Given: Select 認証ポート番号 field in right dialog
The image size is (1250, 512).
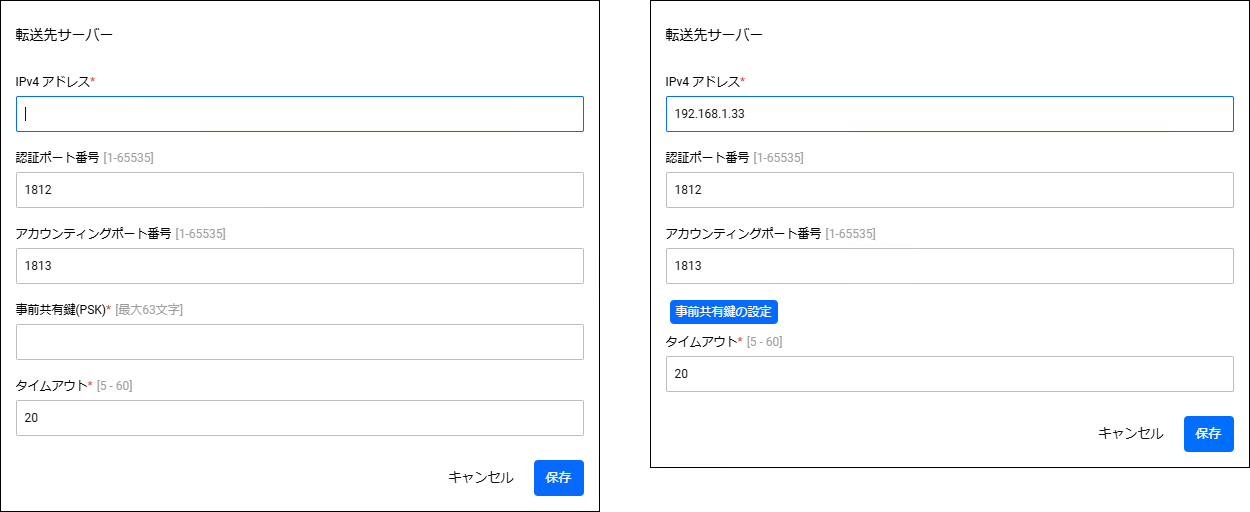Looking at the screenshot, I should (x=950, y=190).
